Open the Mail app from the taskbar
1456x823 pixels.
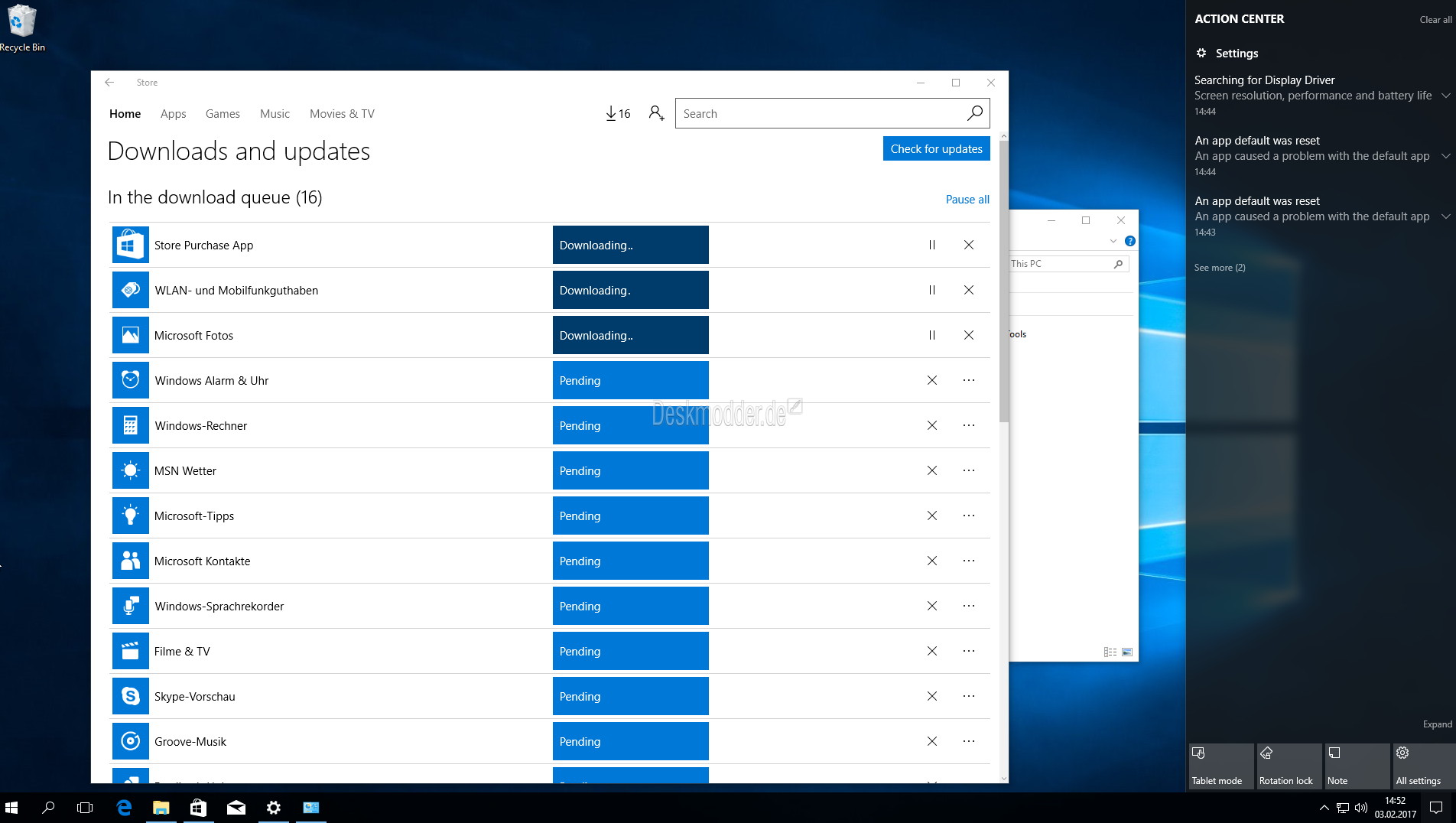(236, 808)
